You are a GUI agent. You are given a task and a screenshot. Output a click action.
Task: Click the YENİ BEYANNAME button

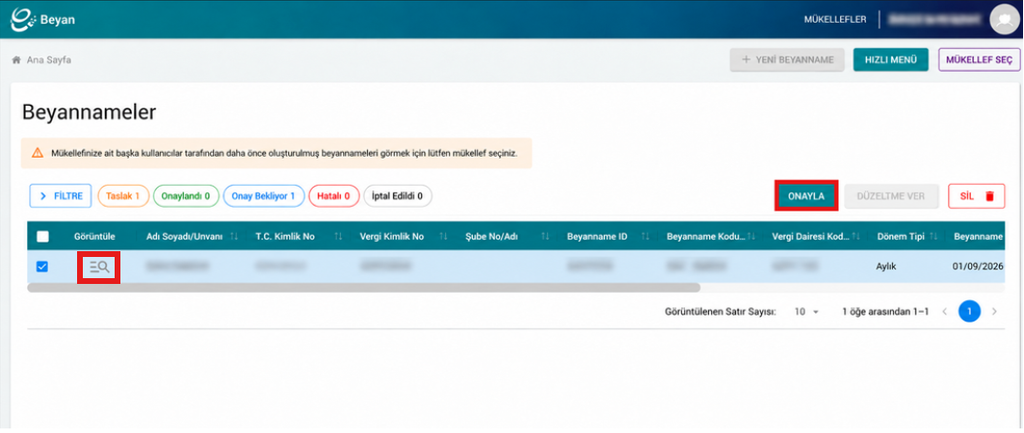(787, 59)
